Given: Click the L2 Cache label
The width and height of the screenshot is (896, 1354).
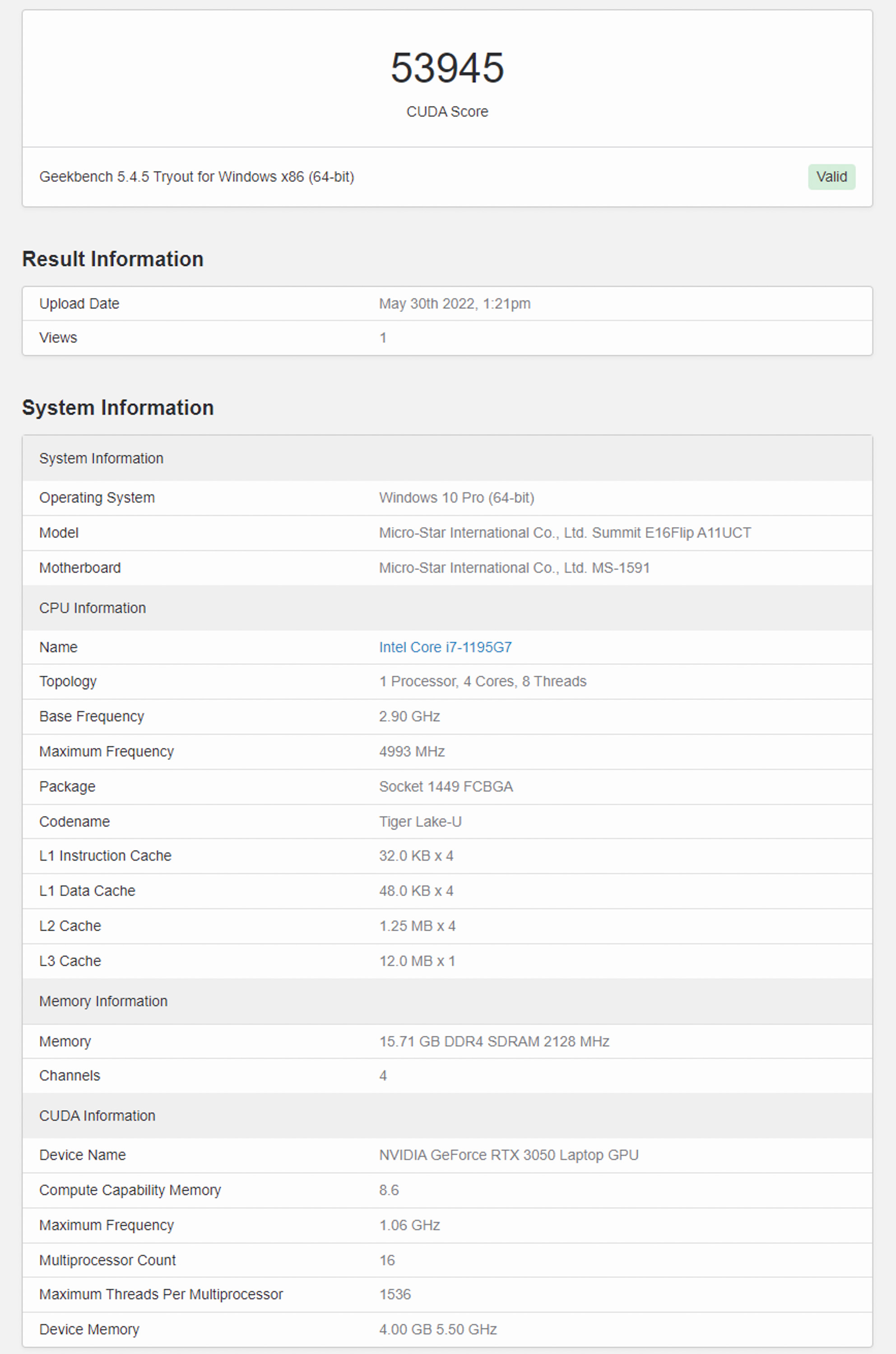Looking at the screenshot, I should coord(70,926).
